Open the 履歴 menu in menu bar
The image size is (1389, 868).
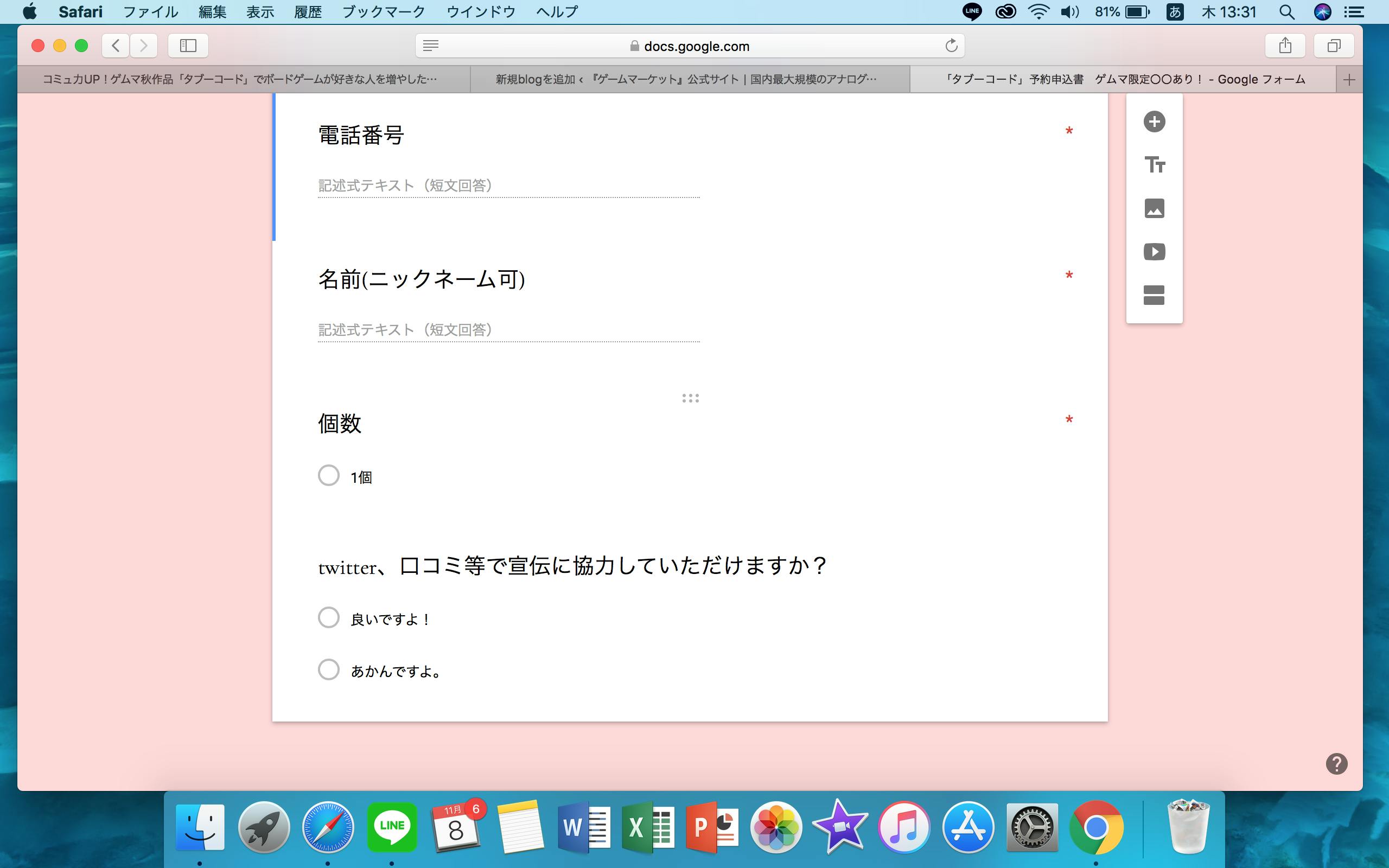(308, 11)
